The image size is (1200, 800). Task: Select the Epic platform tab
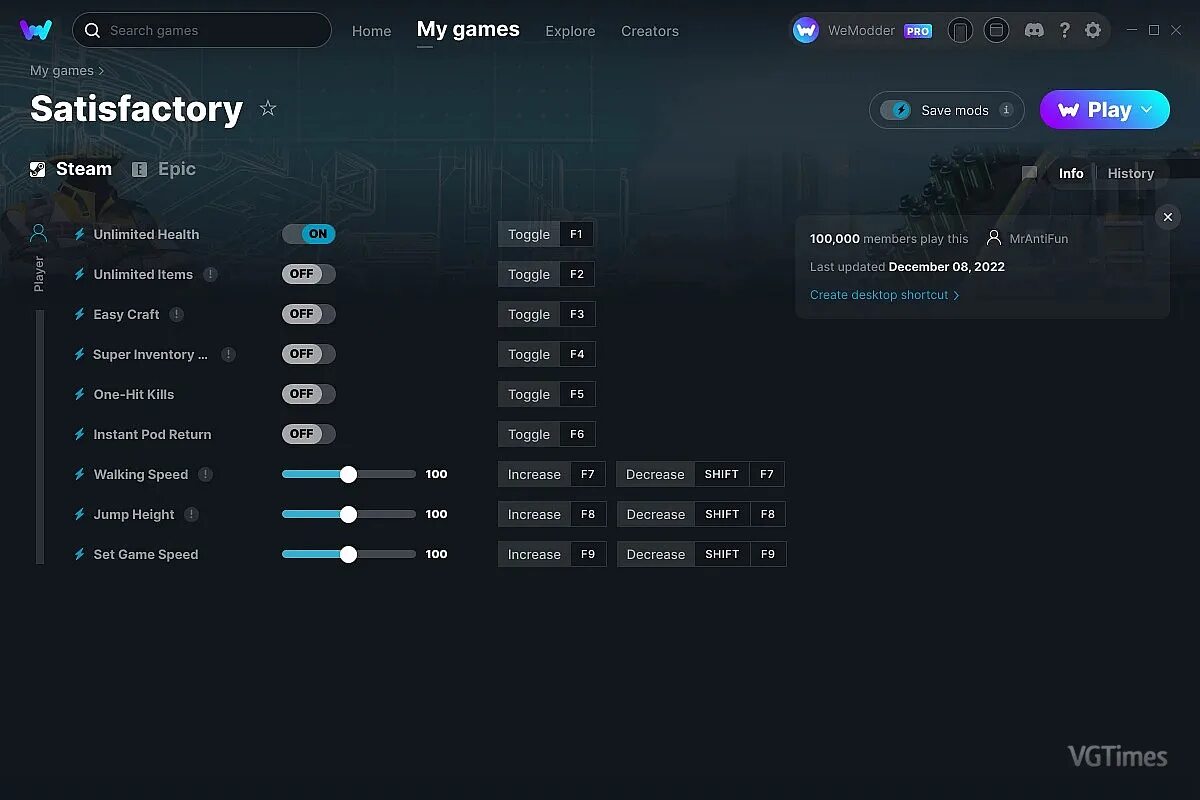[x=164, y=169]
